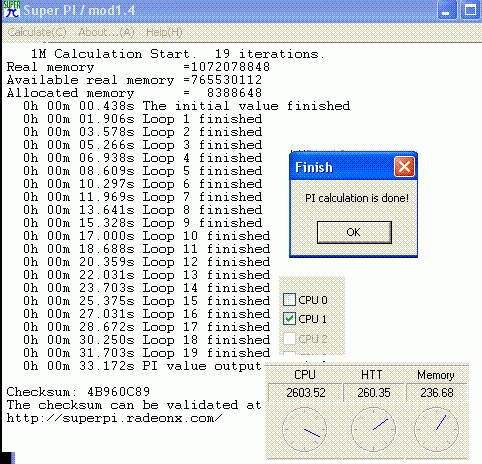Click the 'Loop 8 finished' line
The height and width of the screenshot is (464, 482).
coord(142,210)
